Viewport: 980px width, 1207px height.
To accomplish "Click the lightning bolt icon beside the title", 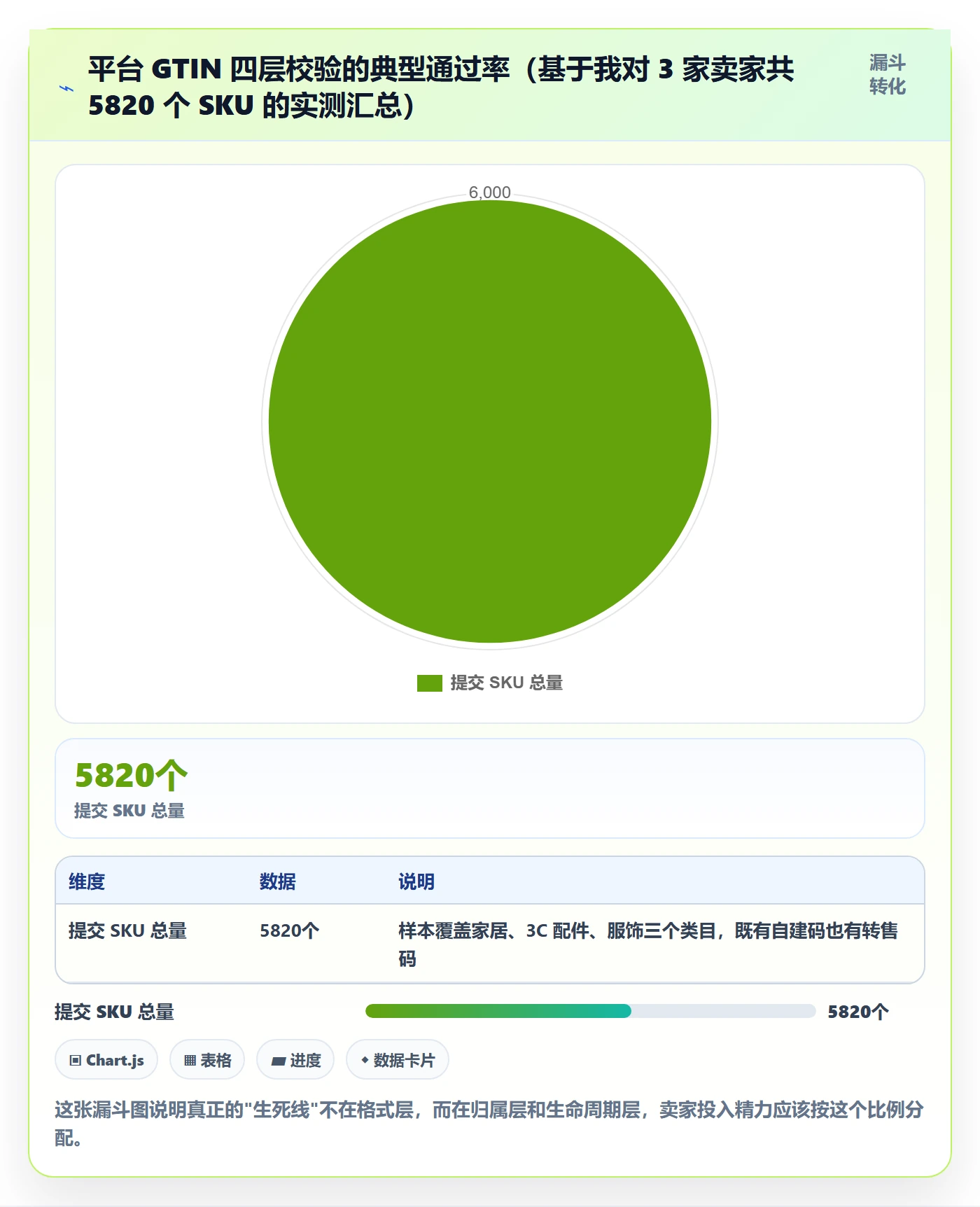I will click(x=66, y=88).
